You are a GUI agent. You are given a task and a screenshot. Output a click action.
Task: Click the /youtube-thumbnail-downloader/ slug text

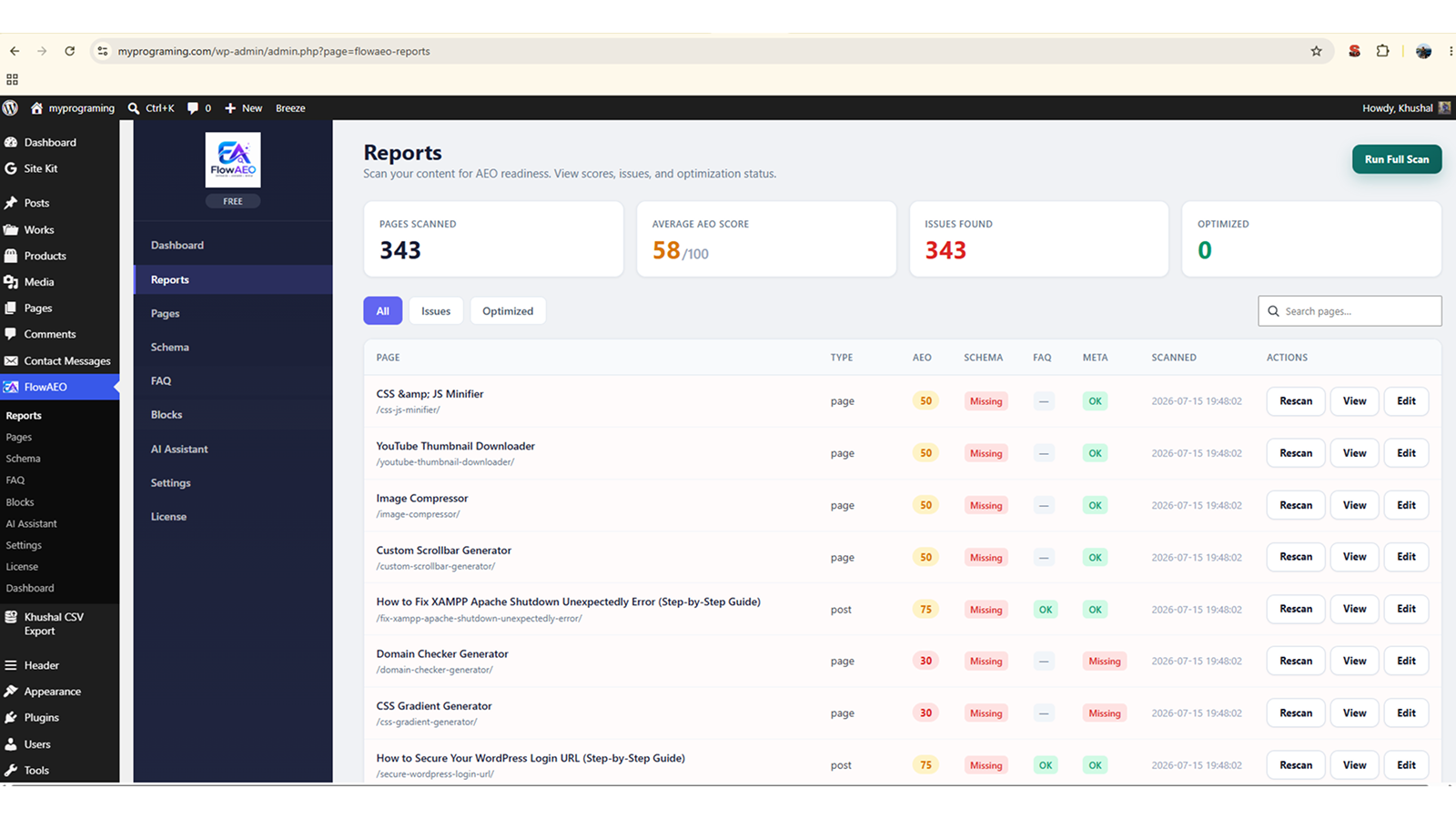coord(445,462)
